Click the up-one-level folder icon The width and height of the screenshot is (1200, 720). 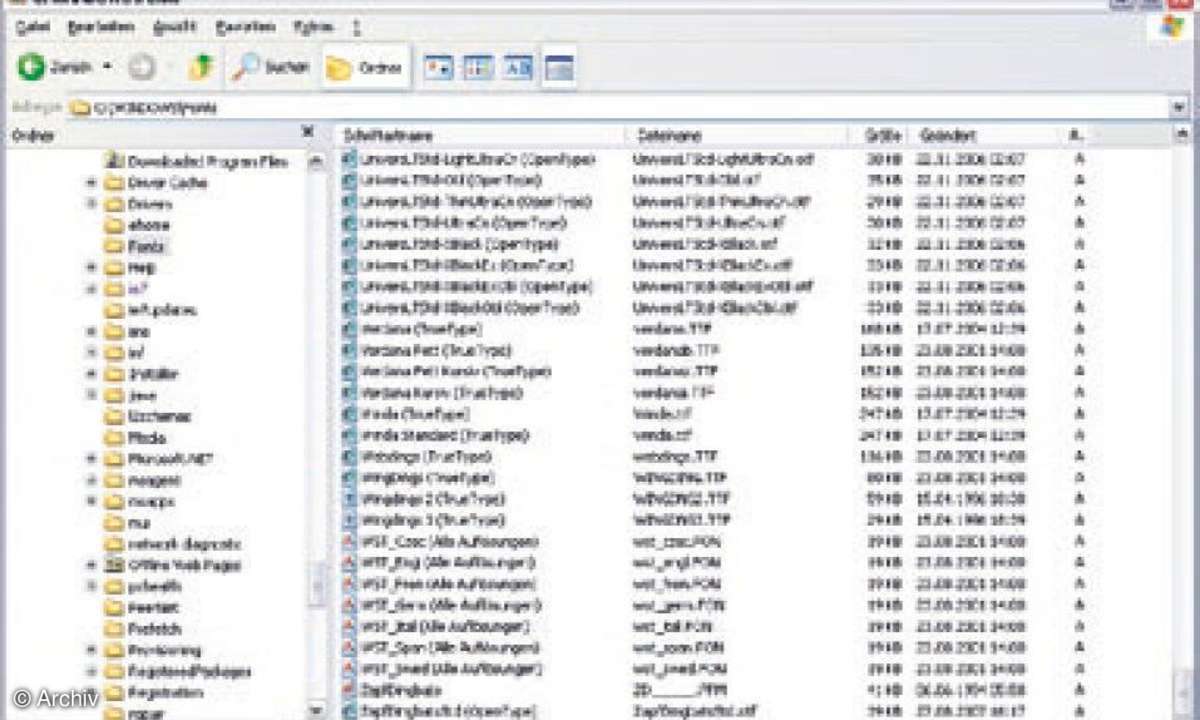pos(201,67)
